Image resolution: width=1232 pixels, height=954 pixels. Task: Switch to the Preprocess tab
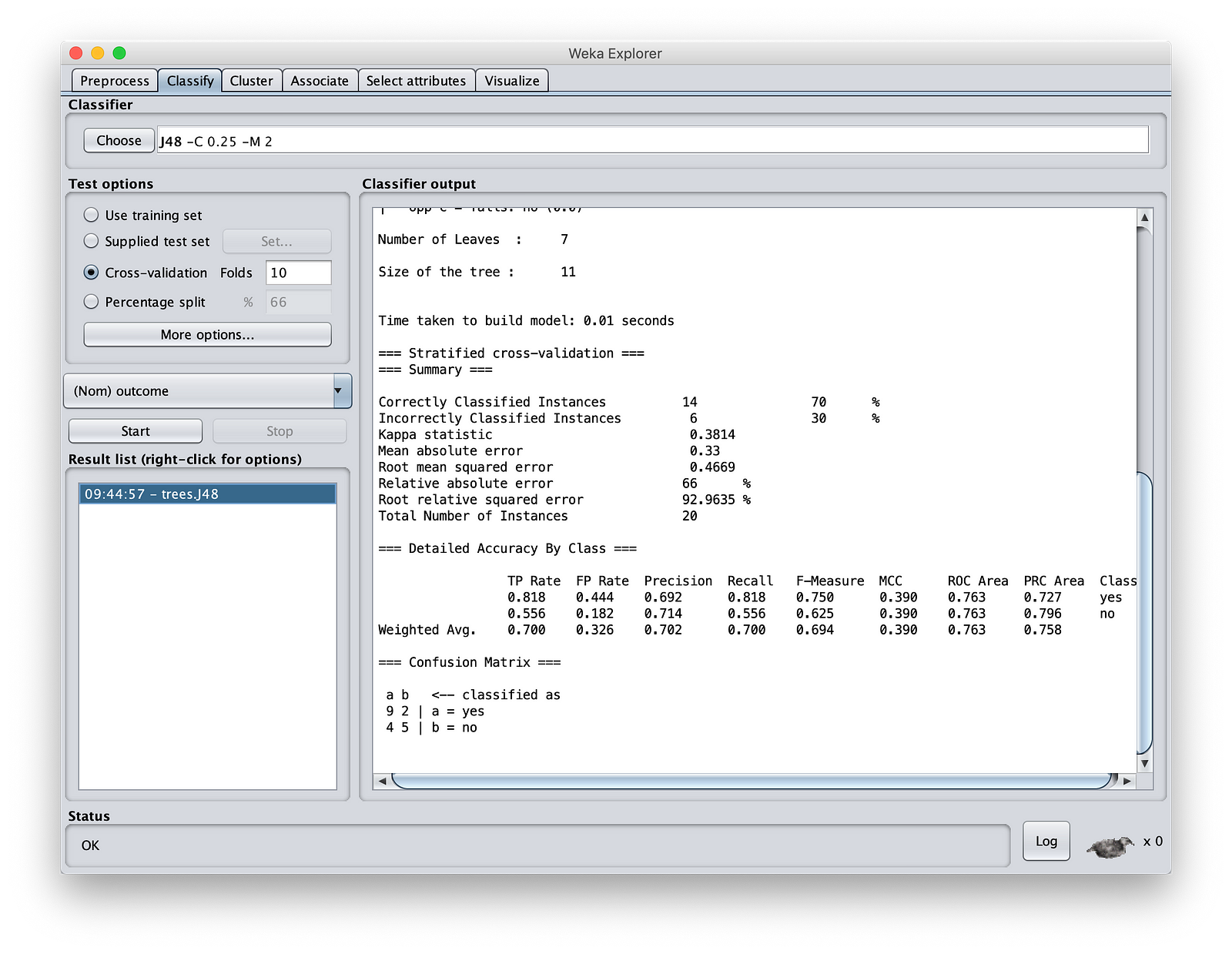(x=115, y=81)
